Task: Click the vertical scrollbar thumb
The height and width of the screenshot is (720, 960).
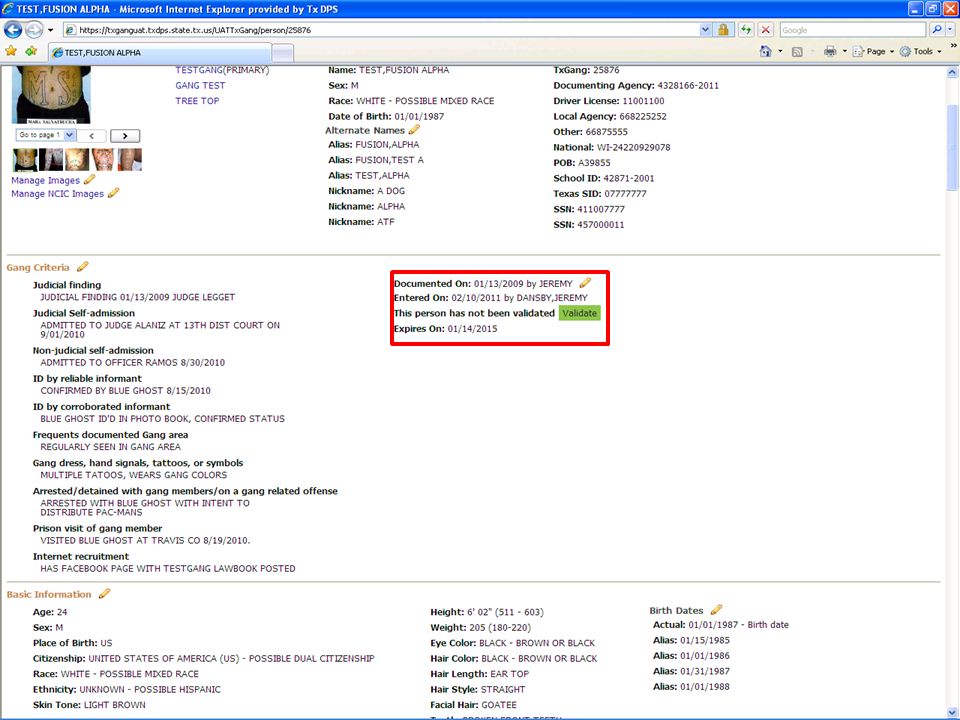Action: pyautogui.click(x=952, y=147)
